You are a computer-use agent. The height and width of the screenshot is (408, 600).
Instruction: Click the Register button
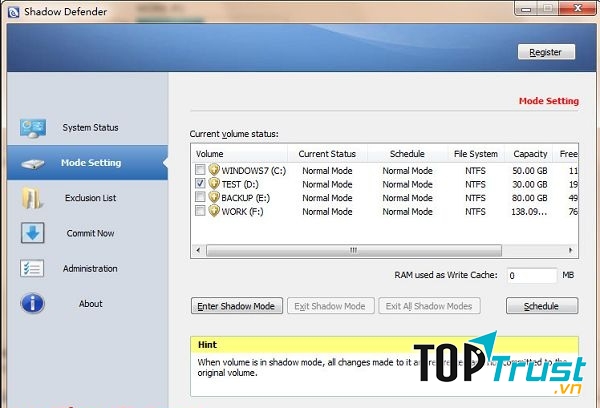coord(546,52)
